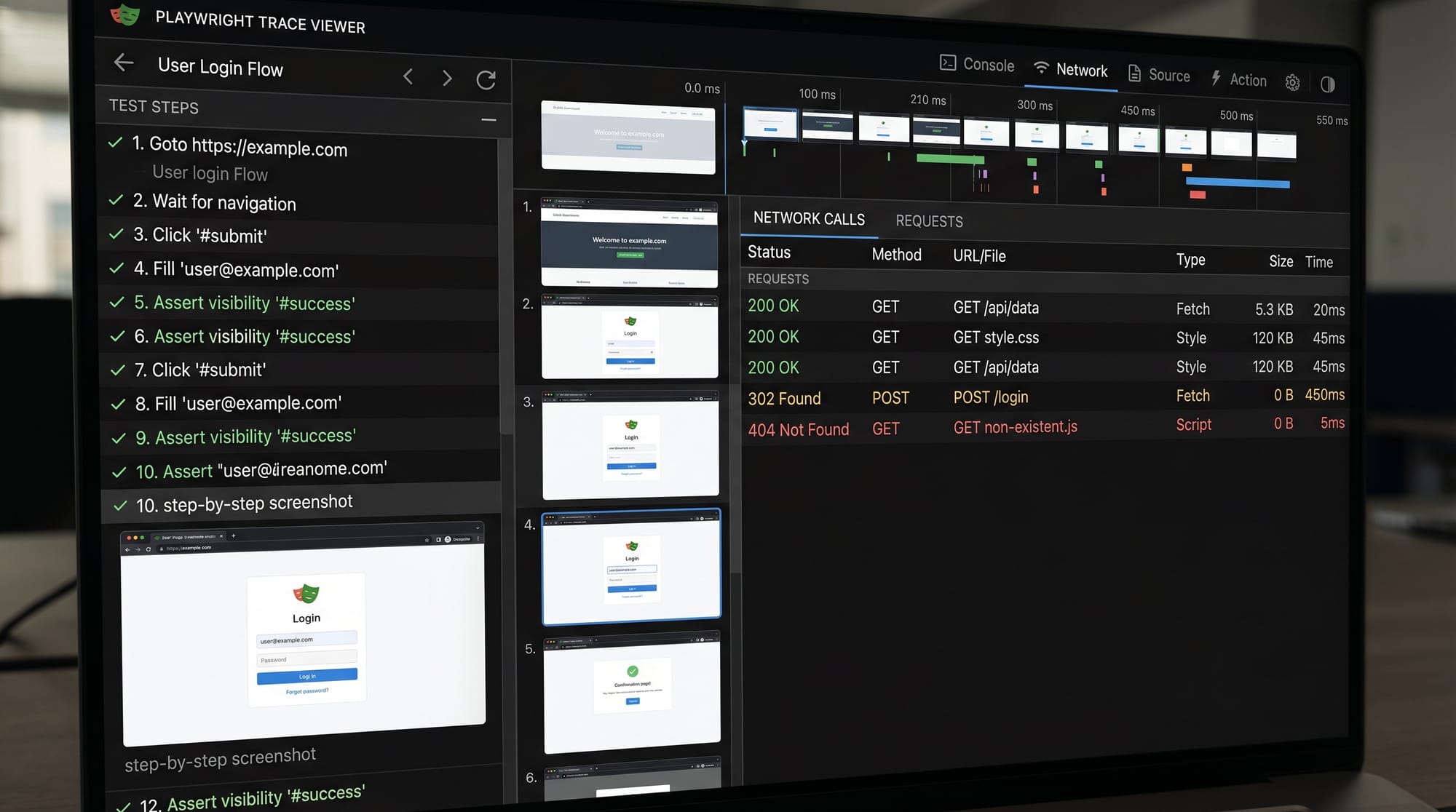Viewport: 1456px width, 812px height.
Task: Go to next action with right chevron
Action: [447, 78]
